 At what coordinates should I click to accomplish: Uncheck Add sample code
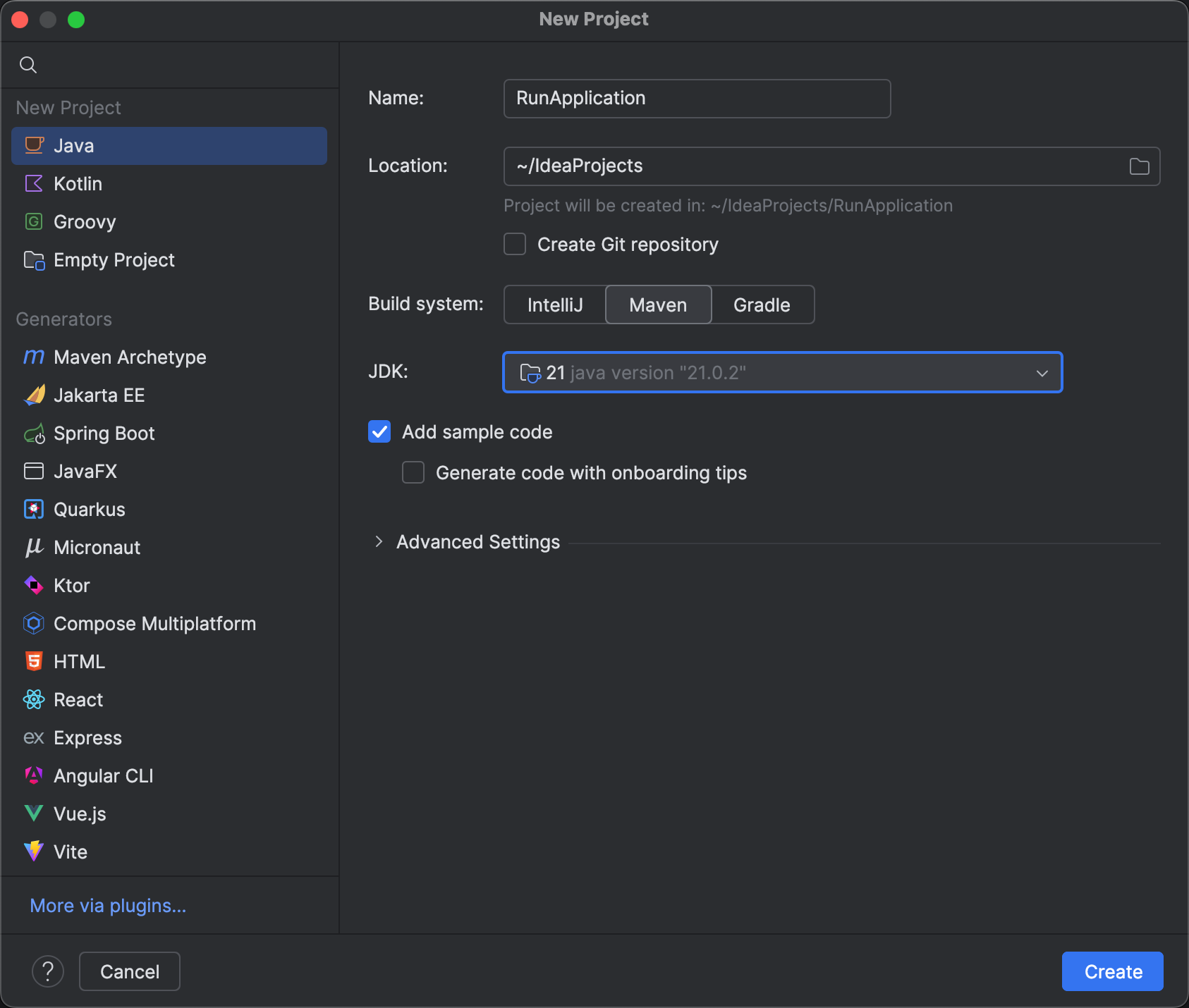(379, 431)
